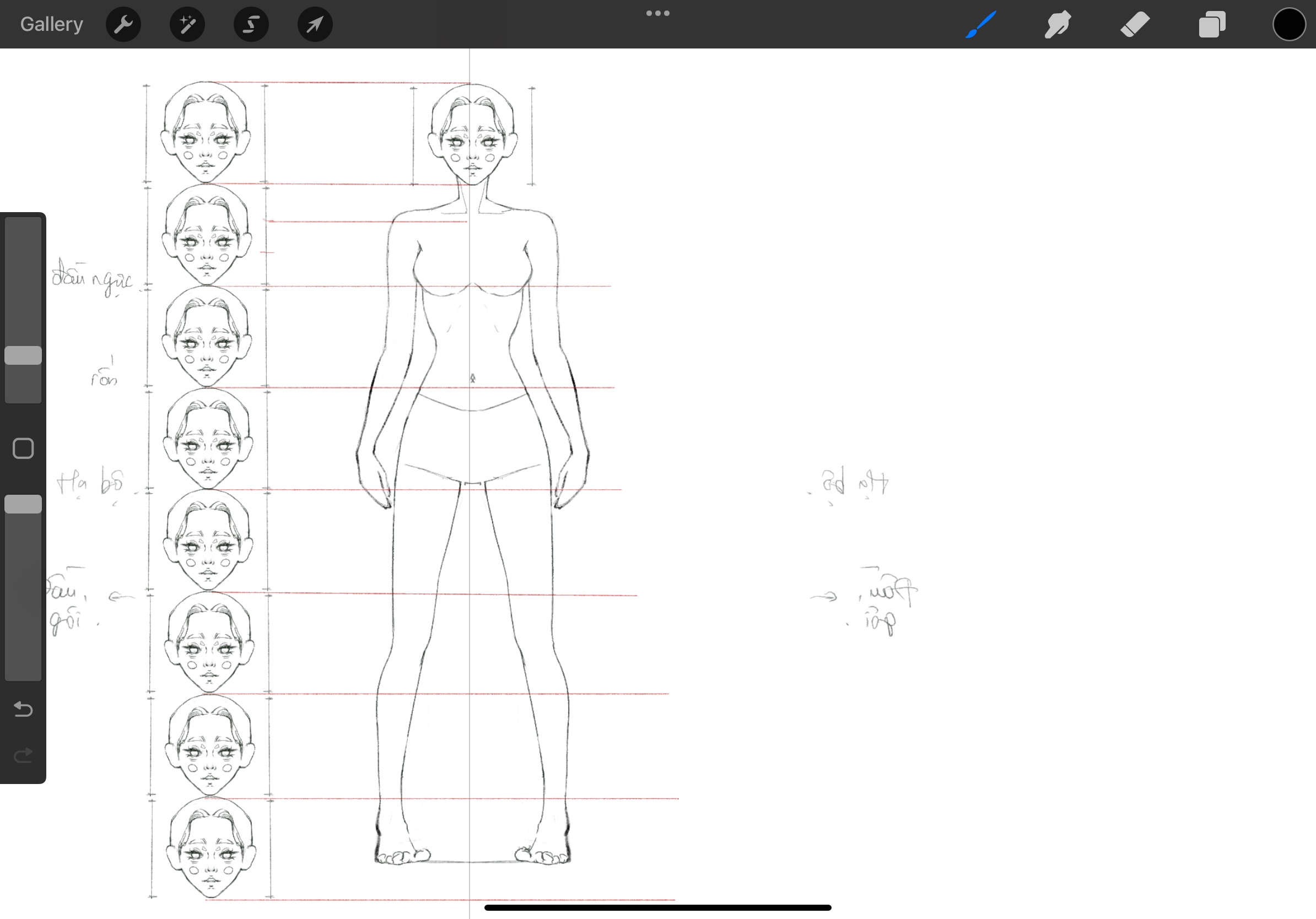
Task: Undo the last action
Action: coord(23,709)
